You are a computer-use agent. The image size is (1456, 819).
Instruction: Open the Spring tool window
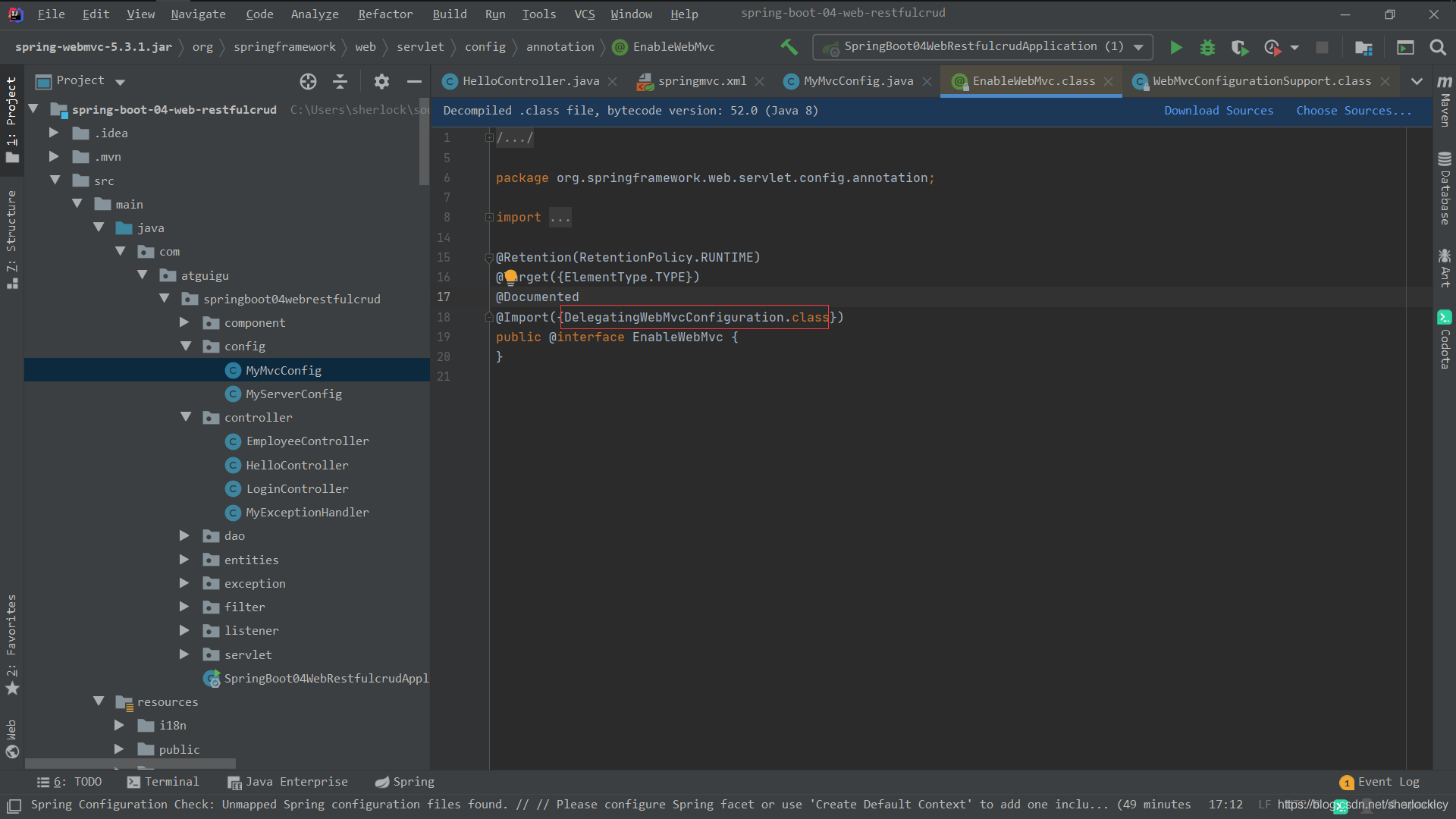405,782
